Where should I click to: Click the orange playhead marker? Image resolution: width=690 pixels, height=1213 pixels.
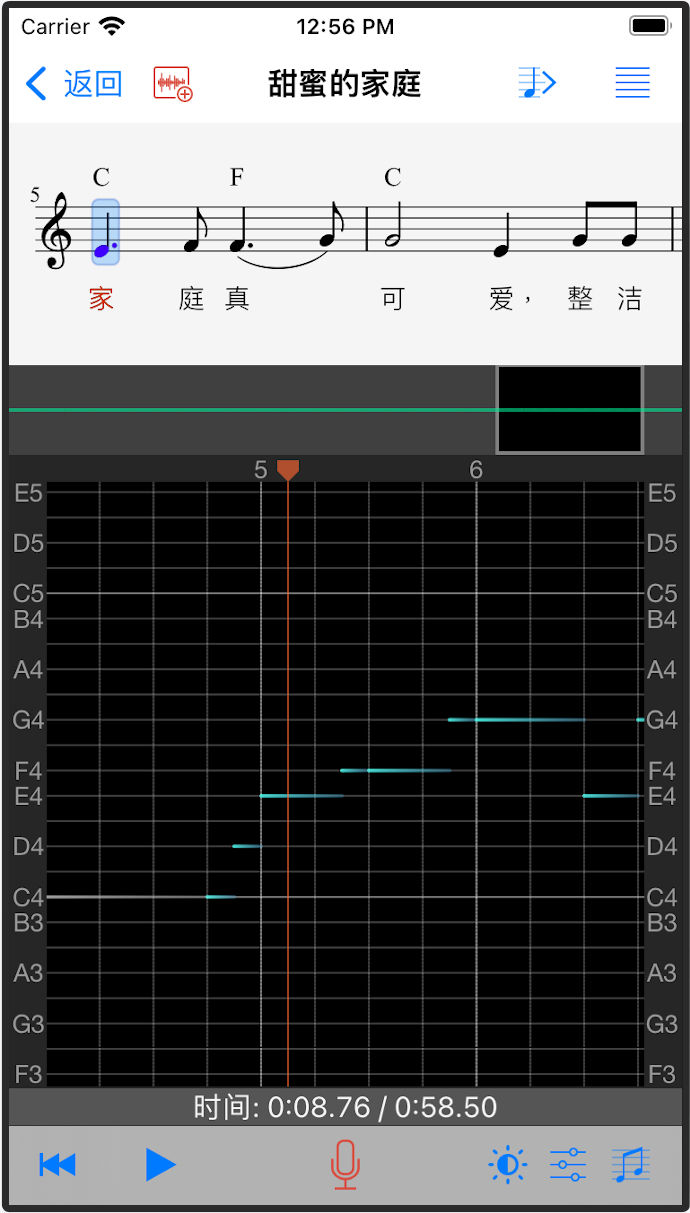coord(288,469)
